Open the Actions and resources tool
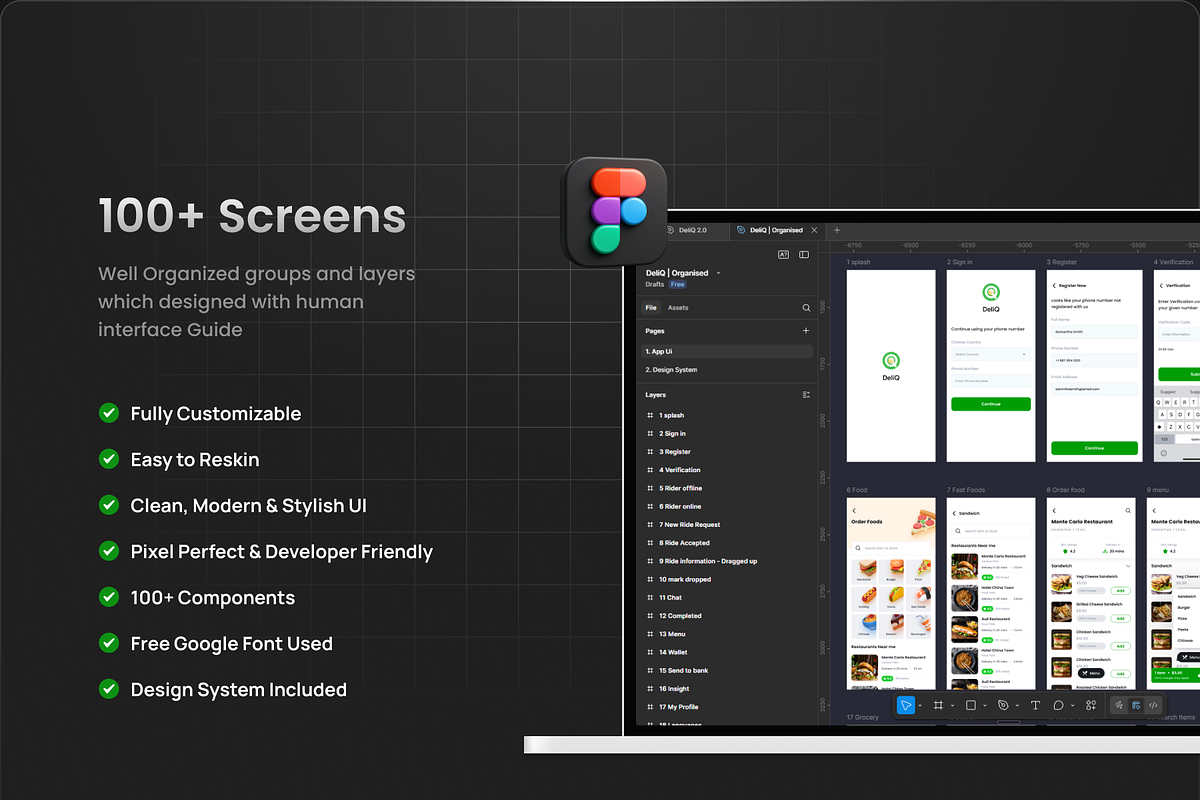 click(1091, 705)
